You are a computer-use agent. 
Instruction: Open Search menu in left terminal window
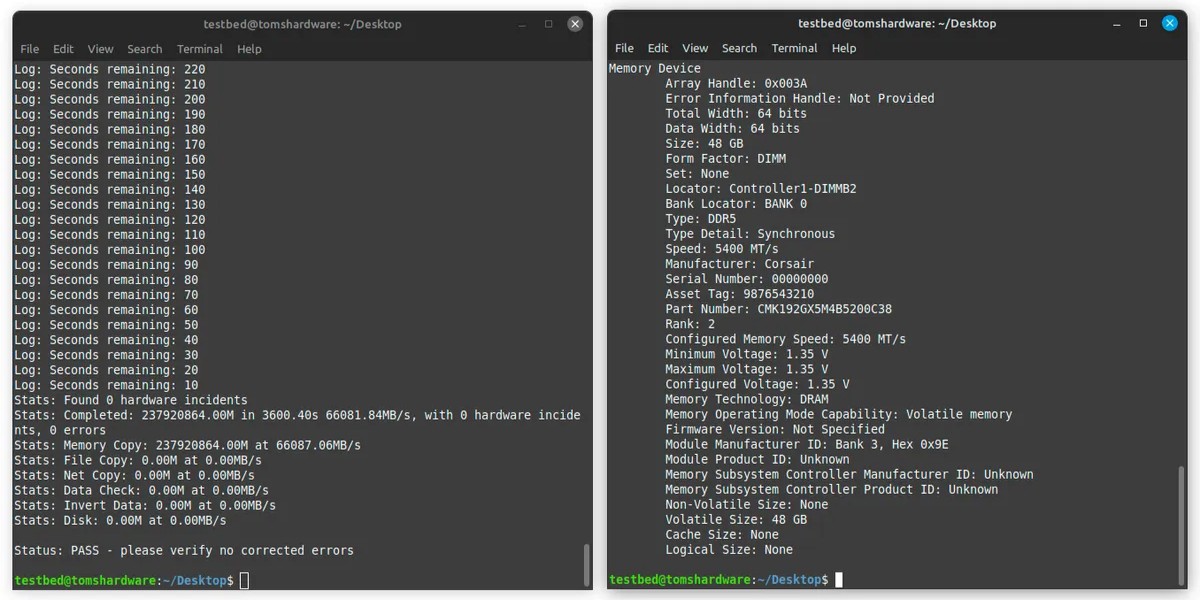coord(144,49)
